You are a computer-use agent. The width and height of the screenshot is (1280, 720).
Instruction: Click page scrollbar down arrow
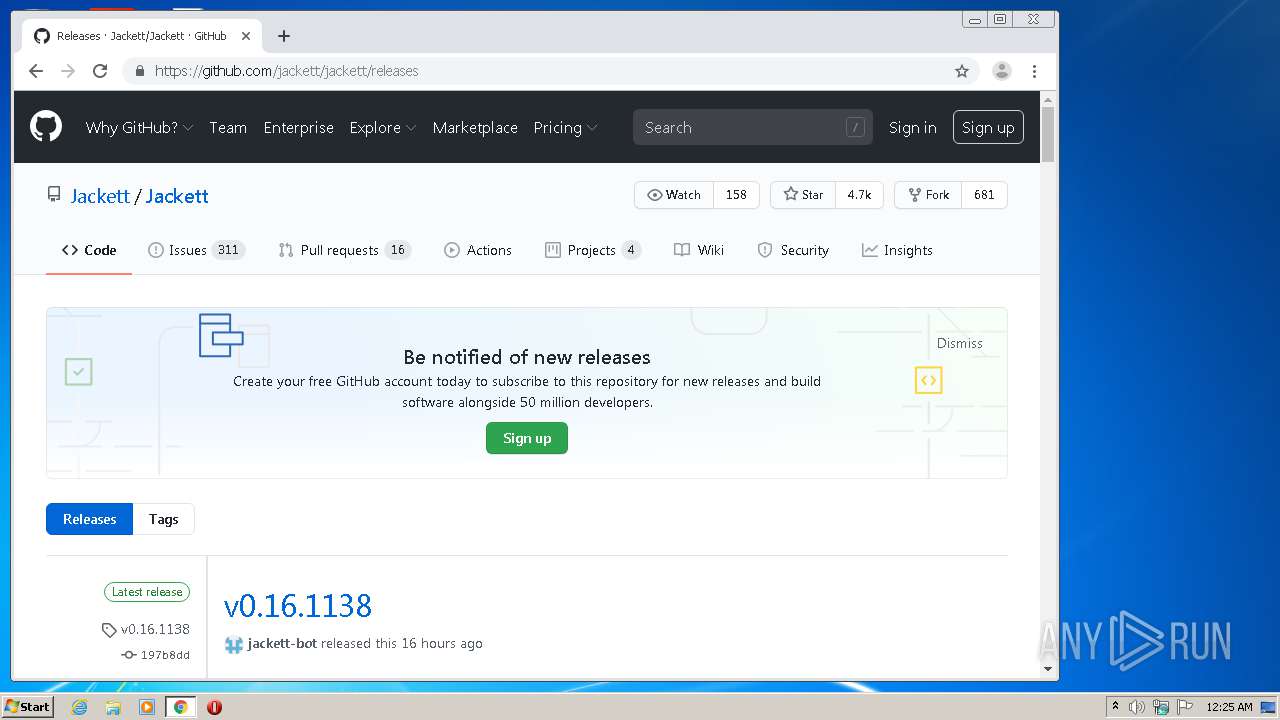click(x=1048, y=668)
